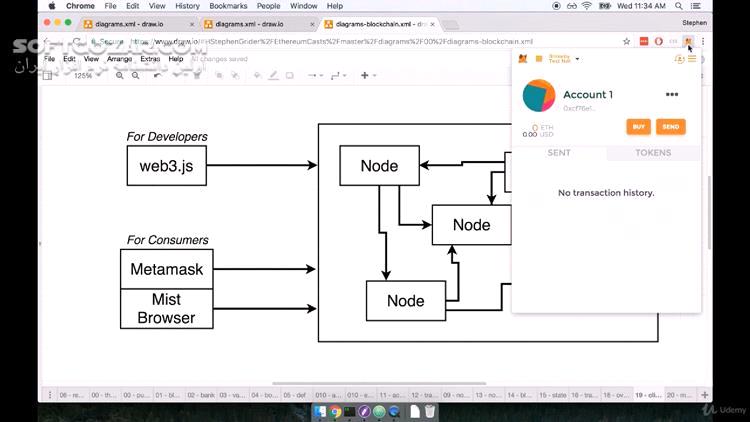The image size is (750, 422).
Task: Open the Extras menu in draw.io
Action: pos(150,59)
